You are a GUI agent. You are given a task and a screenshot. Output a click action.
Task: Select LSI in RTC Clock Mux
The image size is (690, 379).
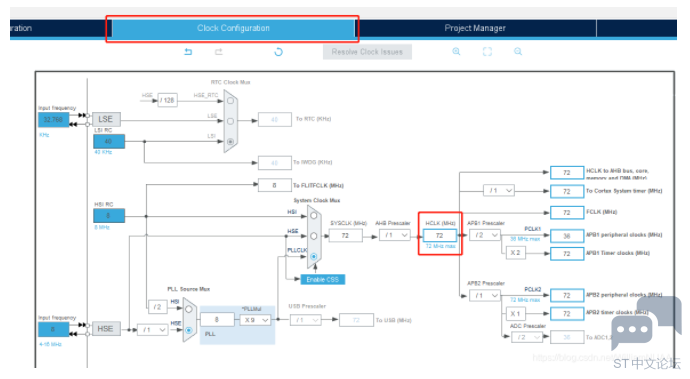(230, 142)
